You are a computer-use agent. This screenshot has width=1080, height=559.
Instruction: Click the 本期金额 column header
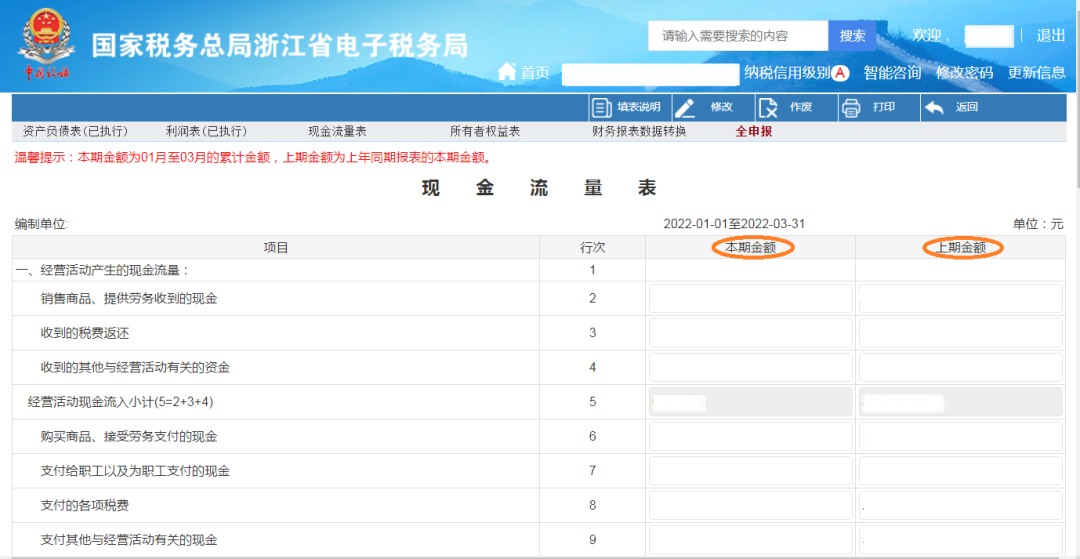(751, 248)
